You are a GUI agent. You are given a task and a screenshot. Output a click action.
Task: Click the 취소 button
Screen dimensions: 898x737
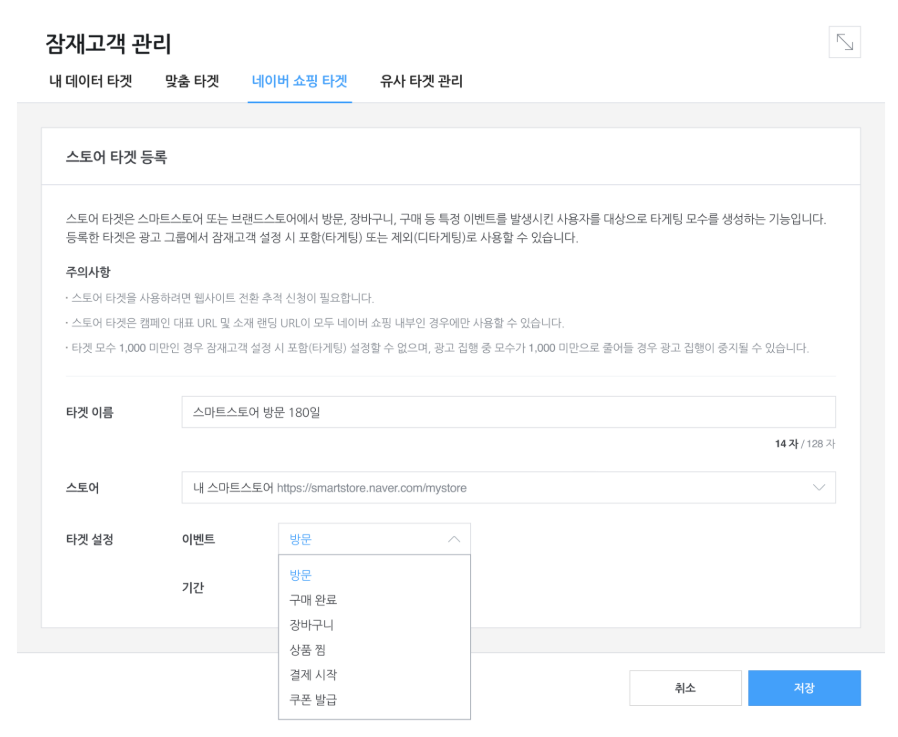click(685, 688)
